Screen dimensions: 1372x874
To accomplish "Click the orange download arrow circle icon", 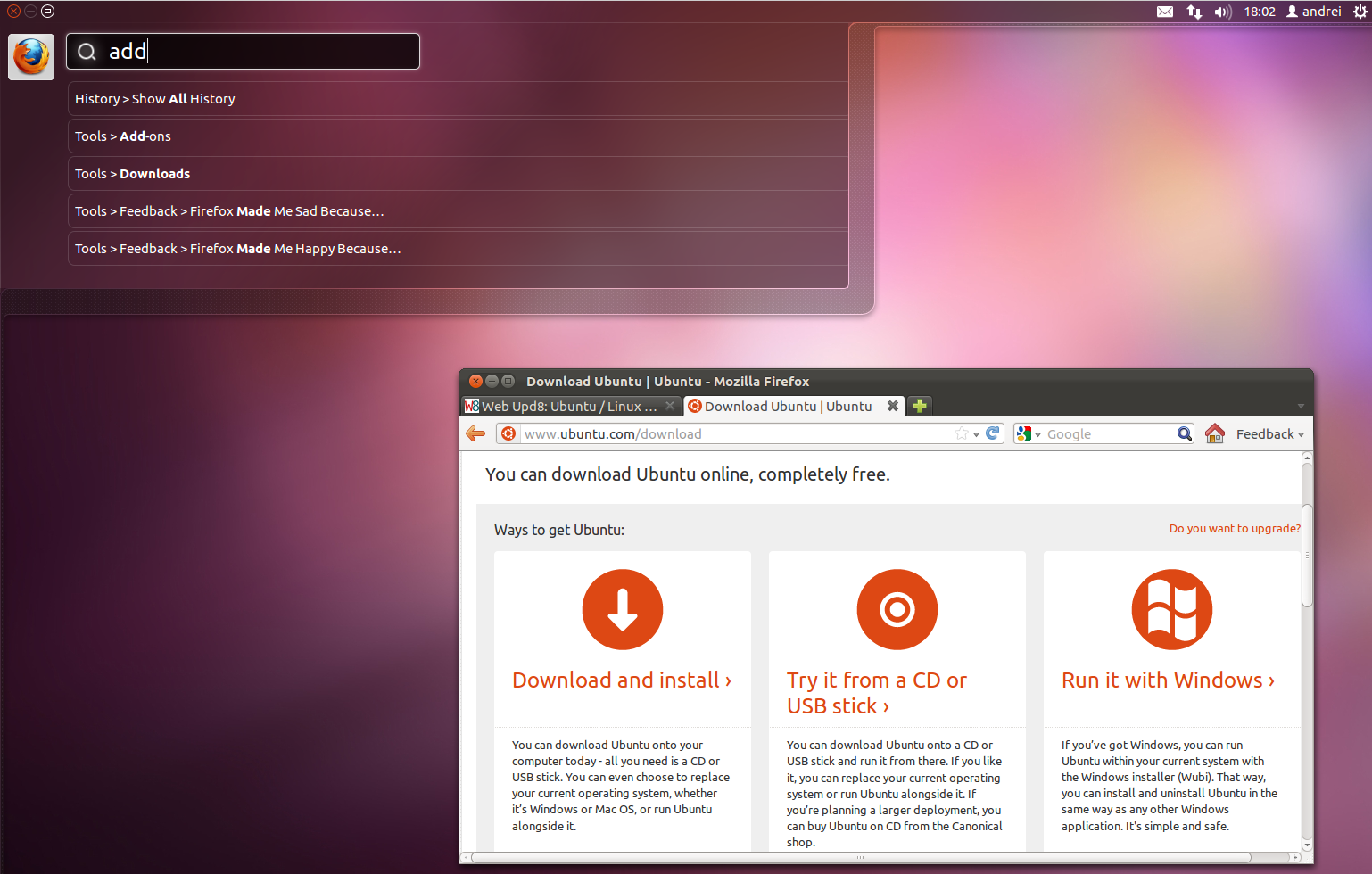I will click(x=623, y=610).
